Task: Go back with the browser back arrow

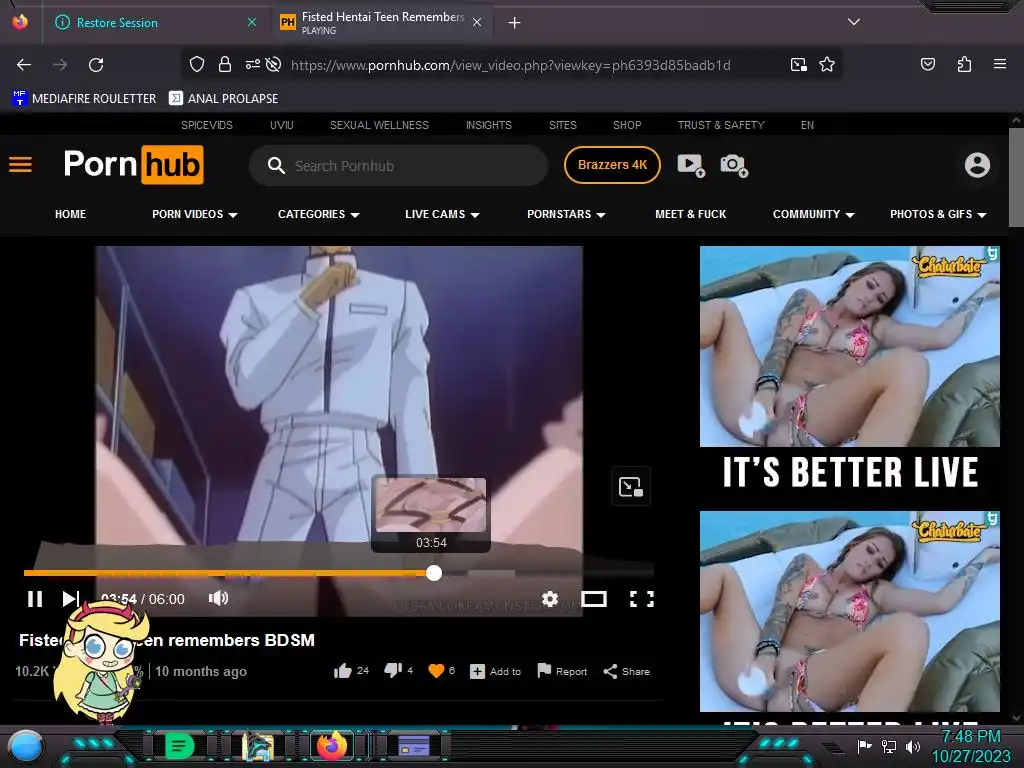Action: click(x=24, y=65)
